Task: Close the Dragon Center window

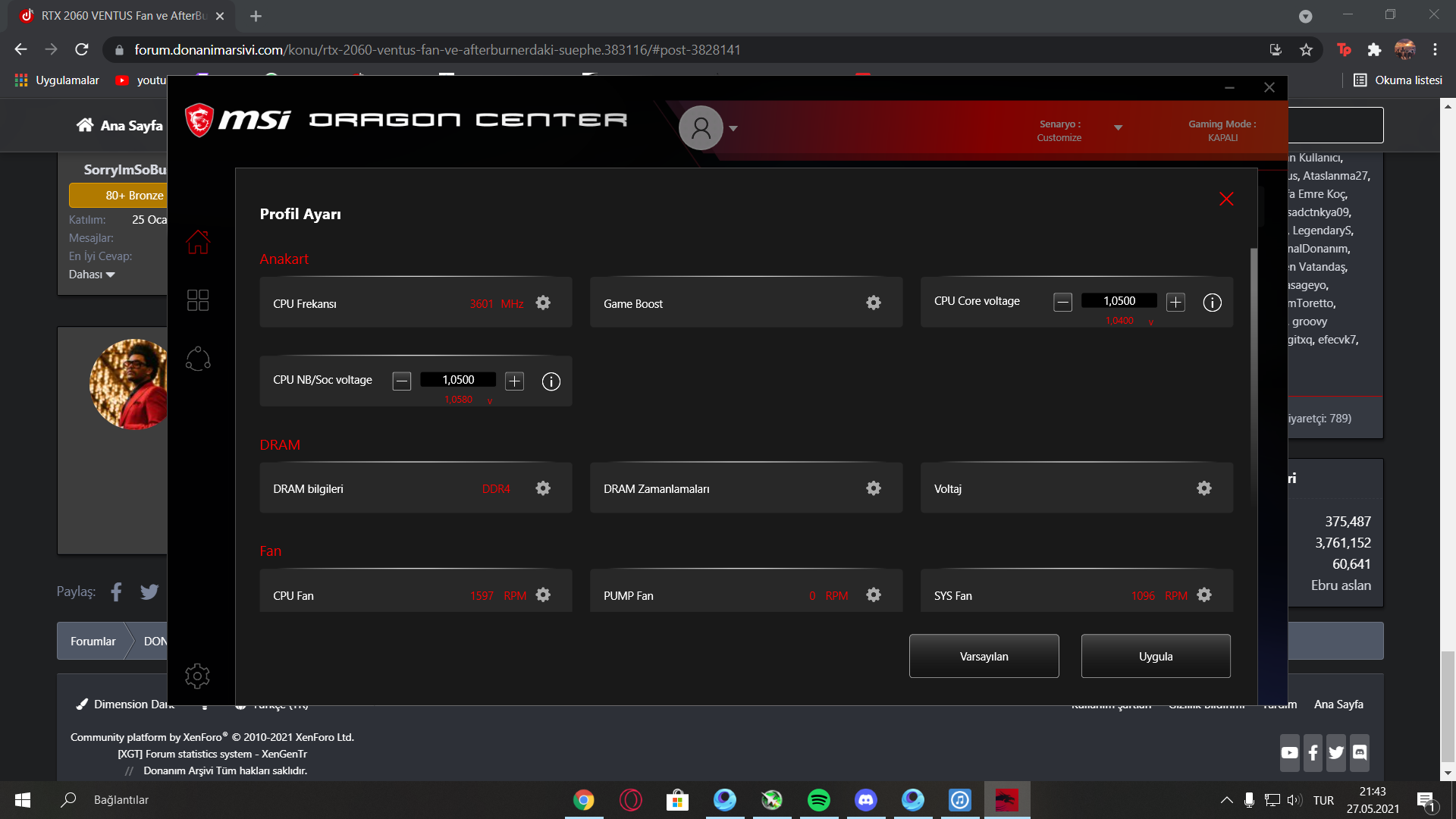Action: [x=1269, y=88]
